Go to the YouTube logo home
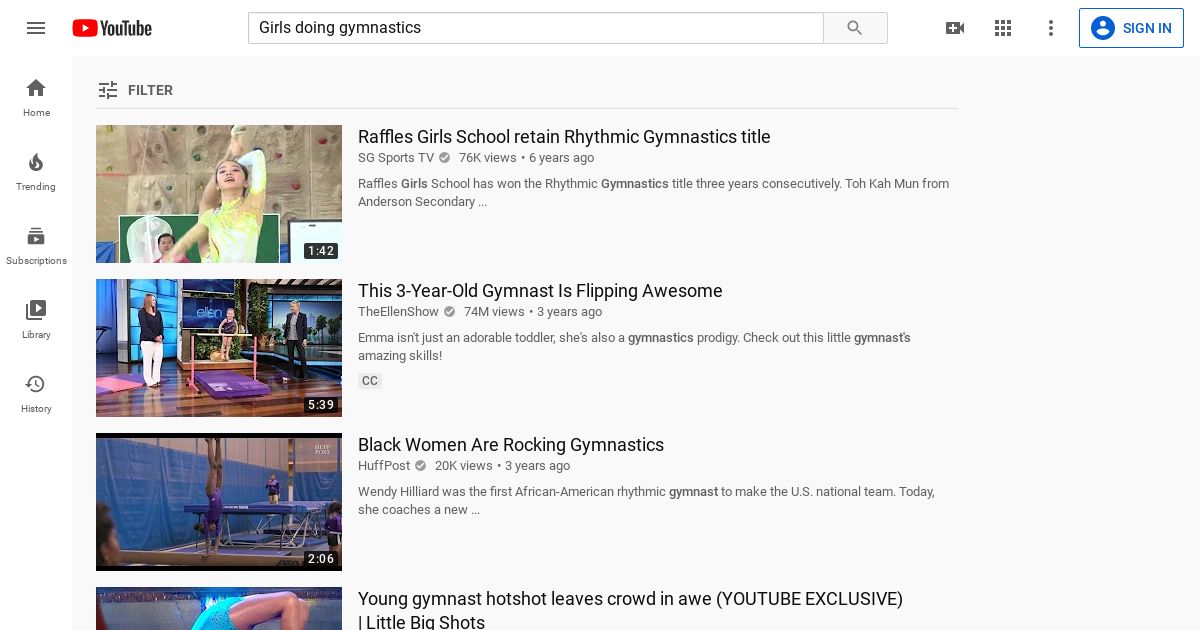1200x630 pixels. 112,28
